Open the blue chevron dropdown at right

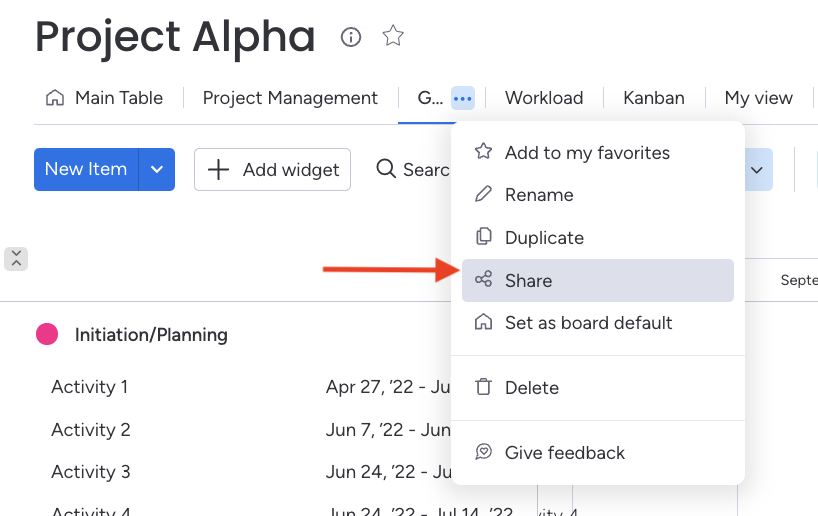tap(757, 169)
